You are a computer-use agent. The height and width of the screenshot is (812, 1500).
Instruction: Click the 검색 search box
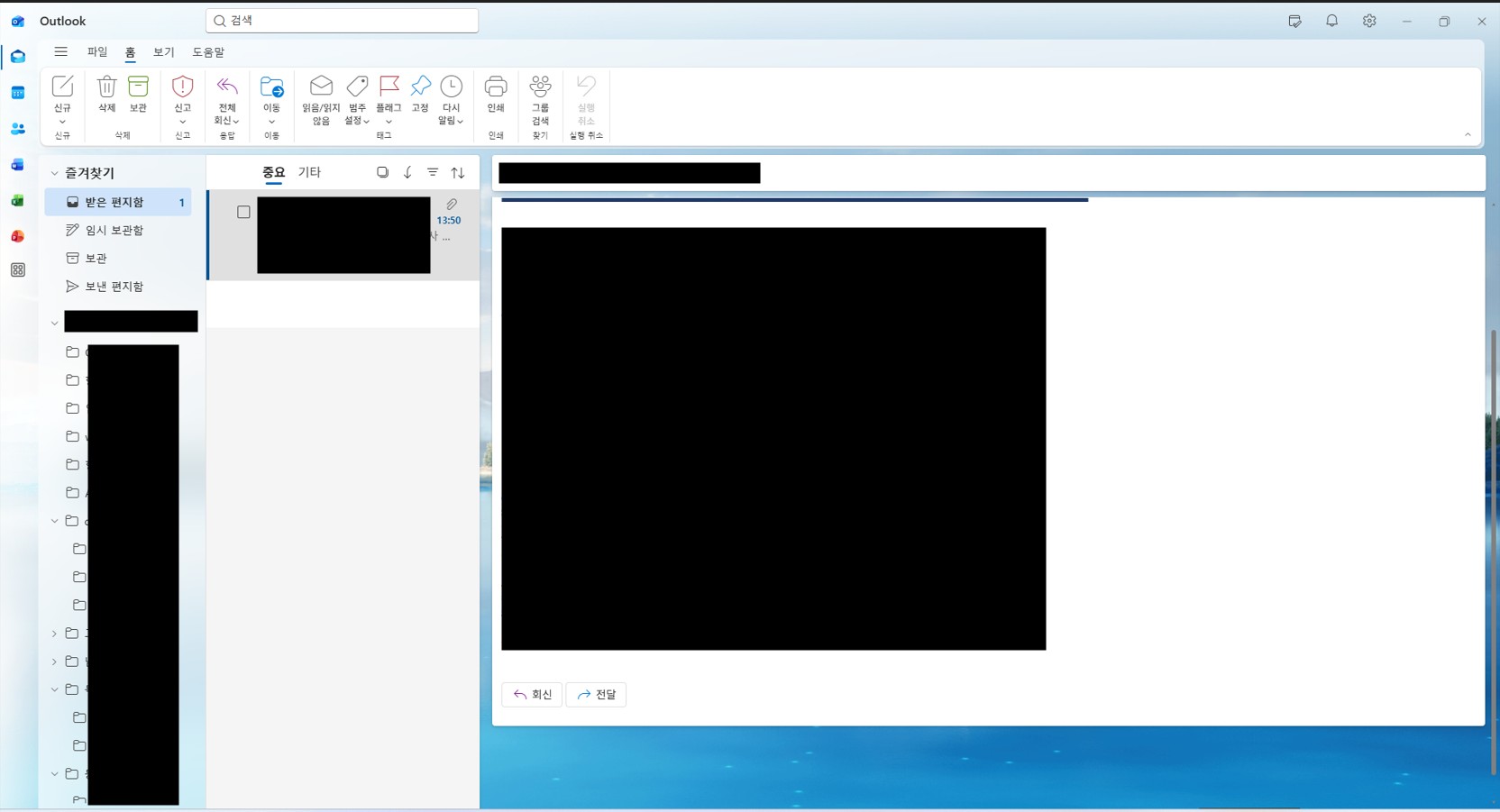342,21
